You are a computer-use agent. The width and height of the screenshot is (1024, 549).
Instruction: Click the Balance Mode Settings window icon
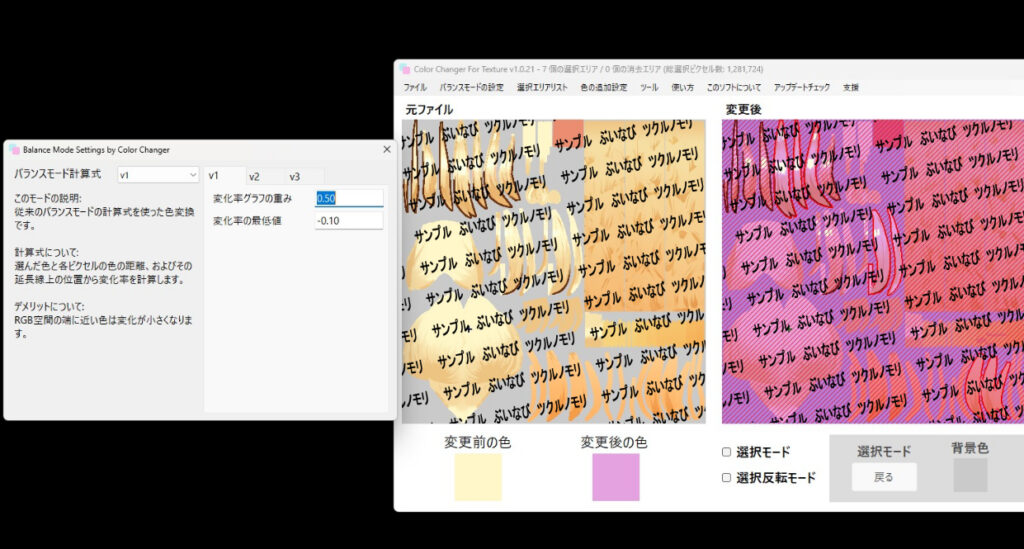(x=15, y=150)
